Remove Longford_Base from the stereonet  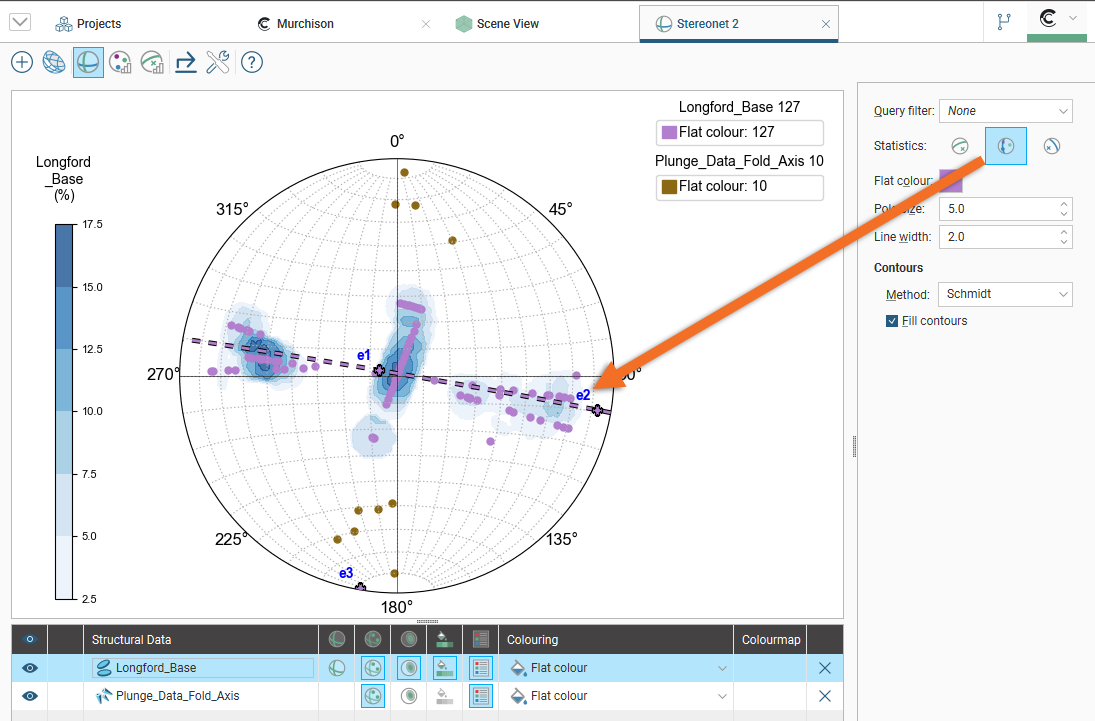pyautogui.click(x=825, y=668)
